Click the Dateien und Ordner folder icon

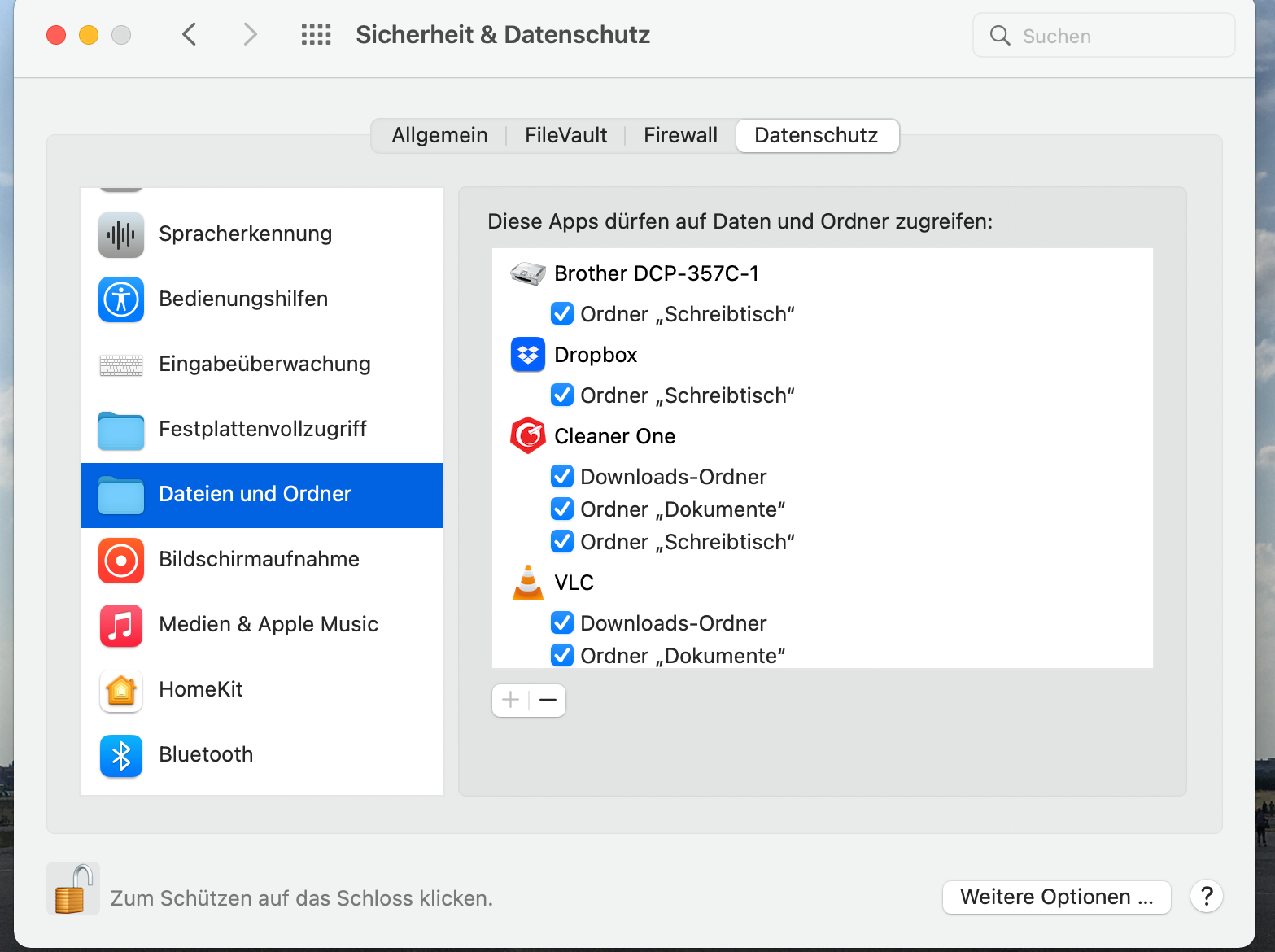click(x=121, y=496)
